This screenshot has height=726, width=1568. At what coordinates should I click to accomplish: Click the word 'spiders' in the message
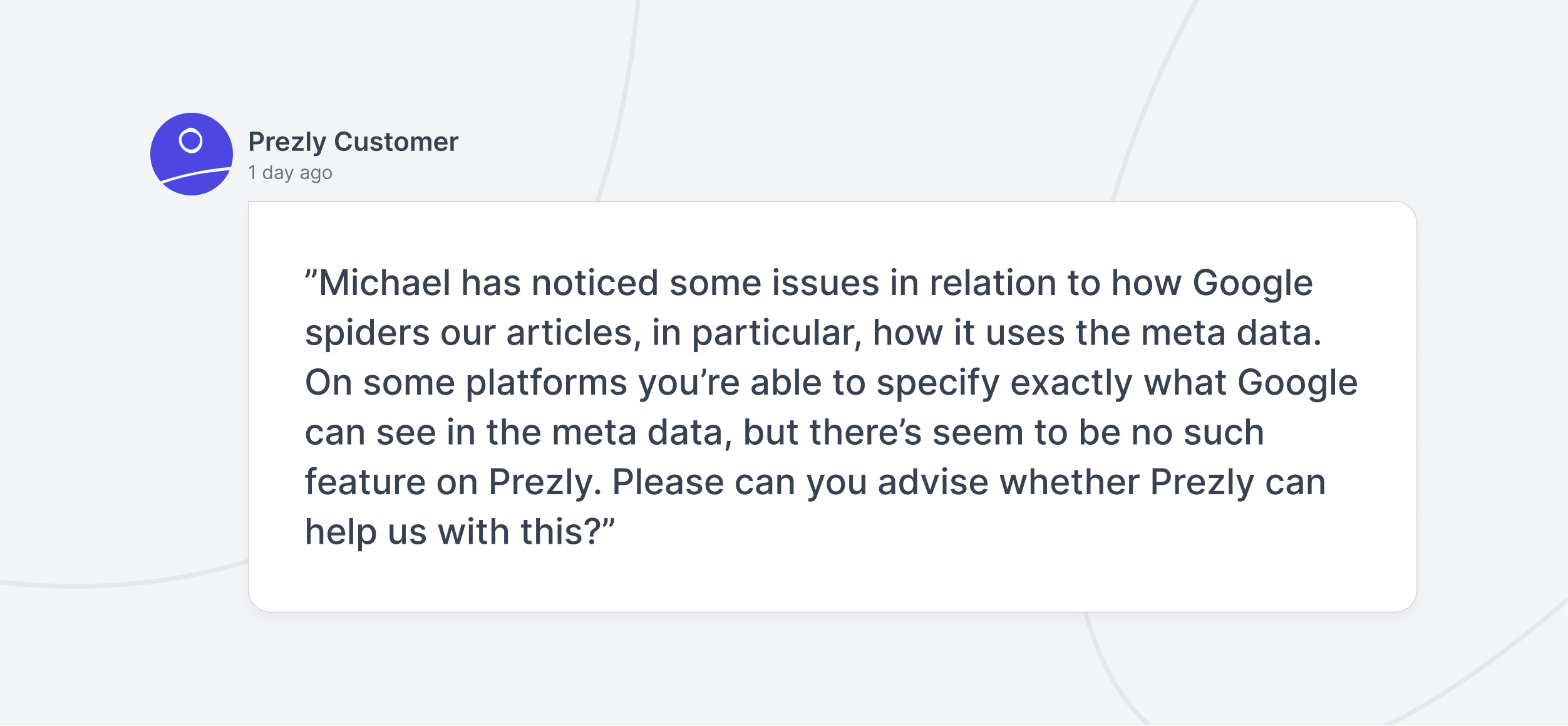pyautogui.click(x=368, y=334)
